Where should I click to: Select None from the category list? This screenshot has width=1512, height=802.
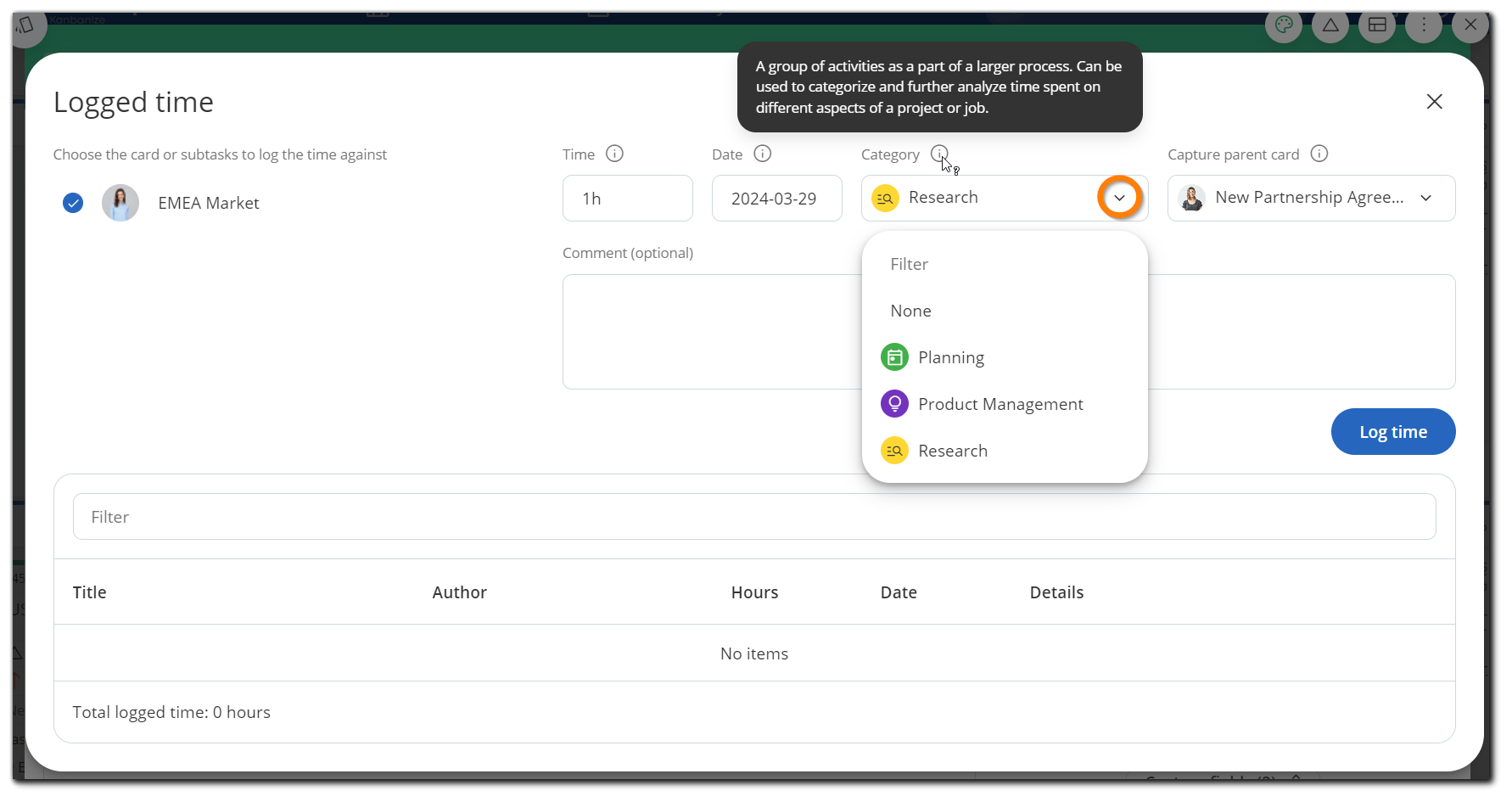click(x=910, y=310)
